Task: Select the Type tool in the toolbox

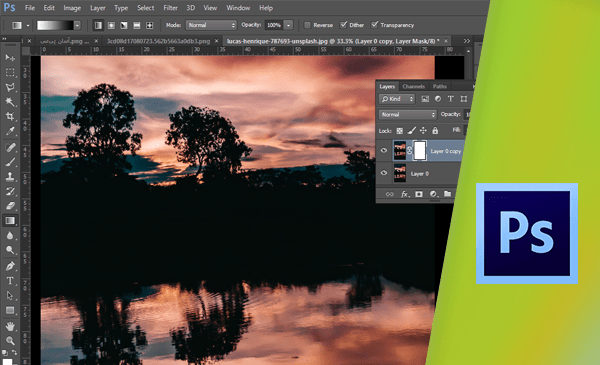Action: tap(10, 281)
